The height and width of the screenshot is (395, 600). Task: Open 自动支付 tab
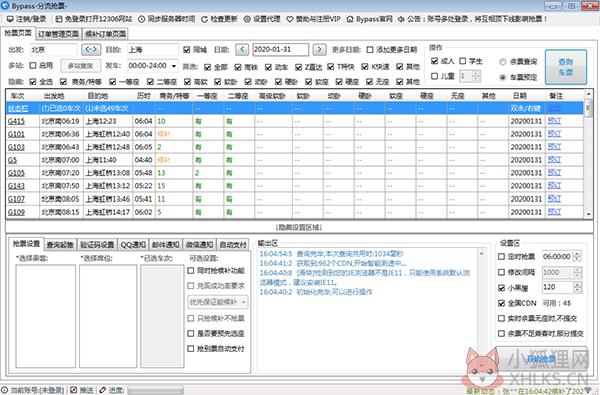click(233, 245)
